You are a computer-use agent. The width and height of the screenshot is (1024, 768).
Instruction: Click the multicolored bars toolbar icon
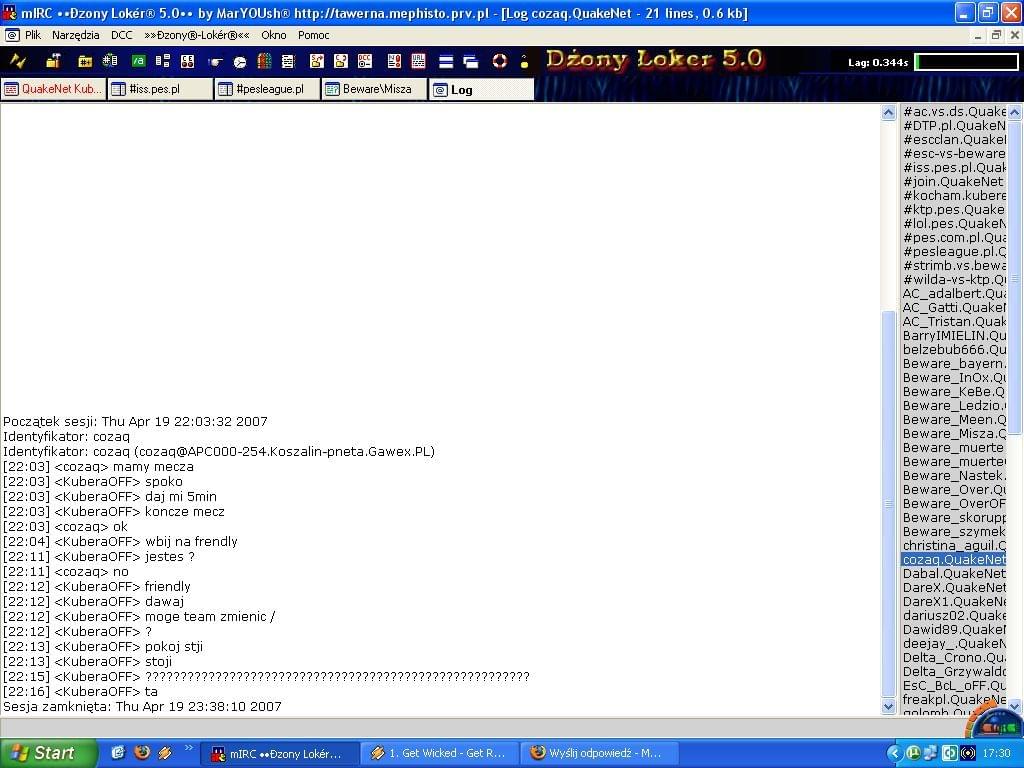264,61
